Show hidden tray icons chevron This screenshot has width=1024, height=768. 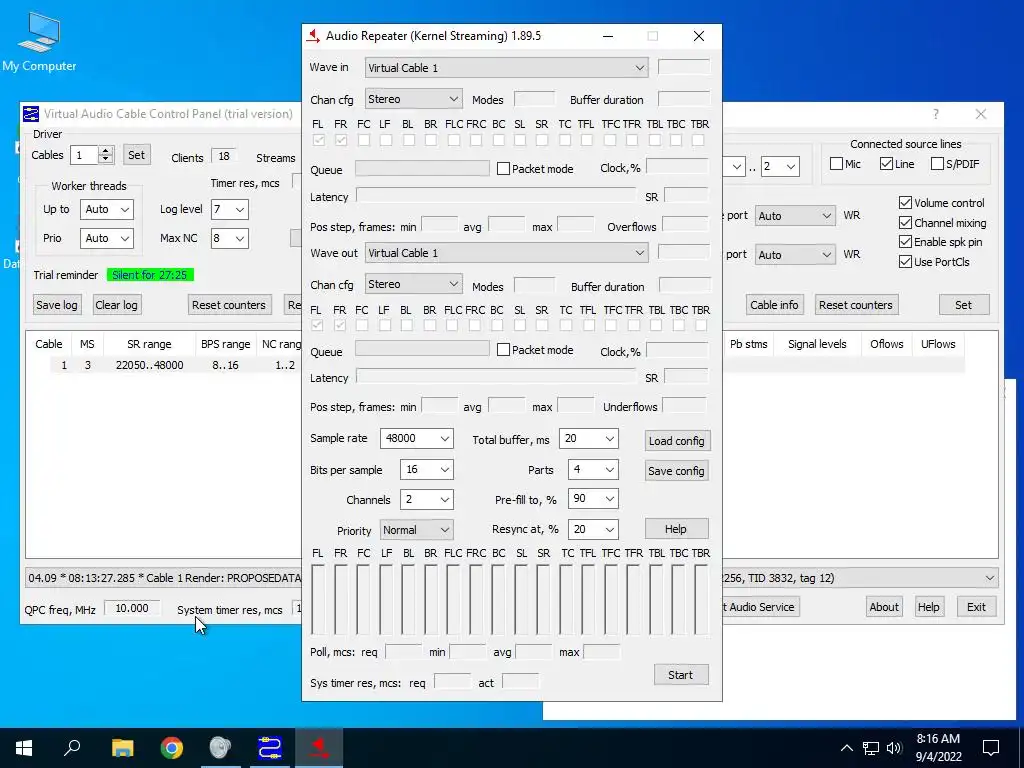click(846, 748)
